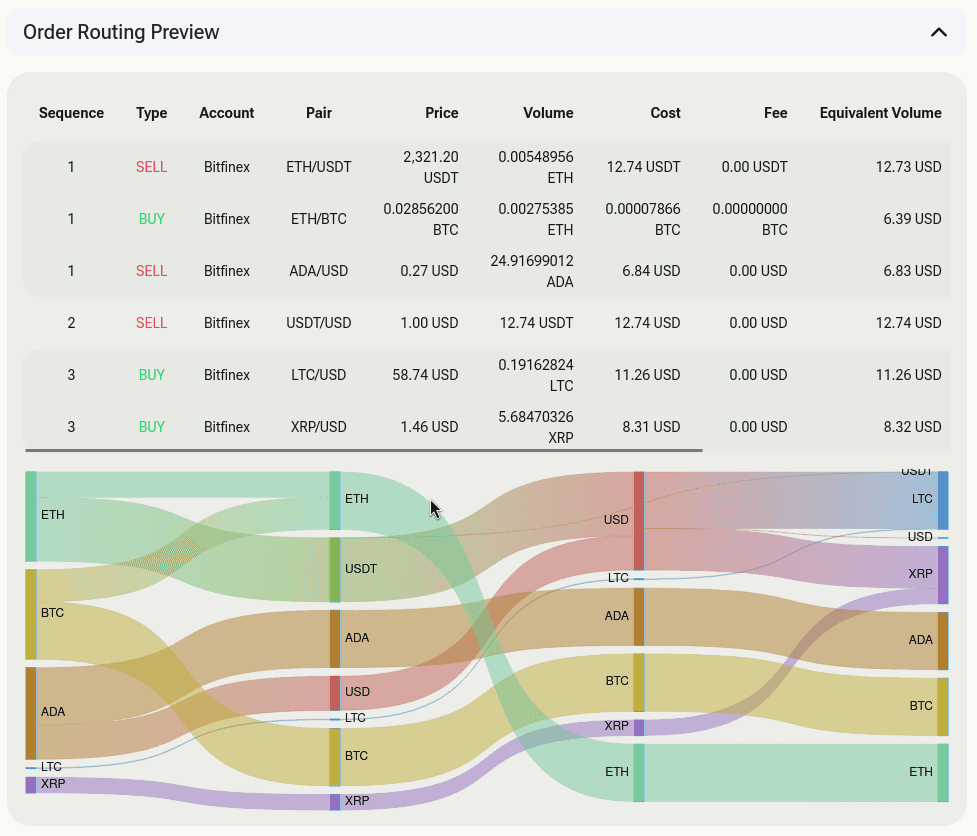
Task: Select the USDT/USD pair cell
Action: [318, 323]
